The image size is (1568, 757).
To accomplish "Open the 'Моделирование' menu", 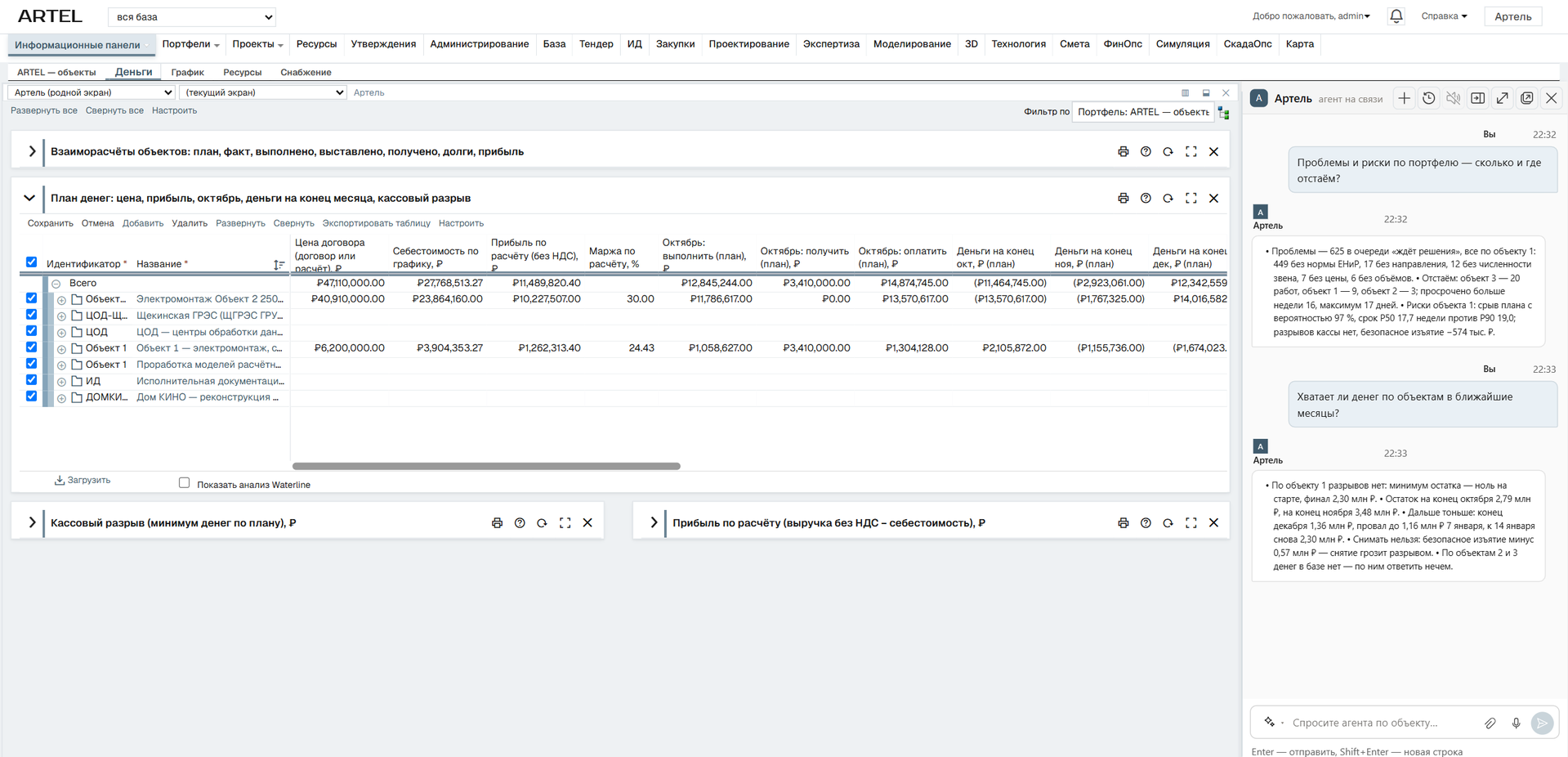I will [912, 44].
